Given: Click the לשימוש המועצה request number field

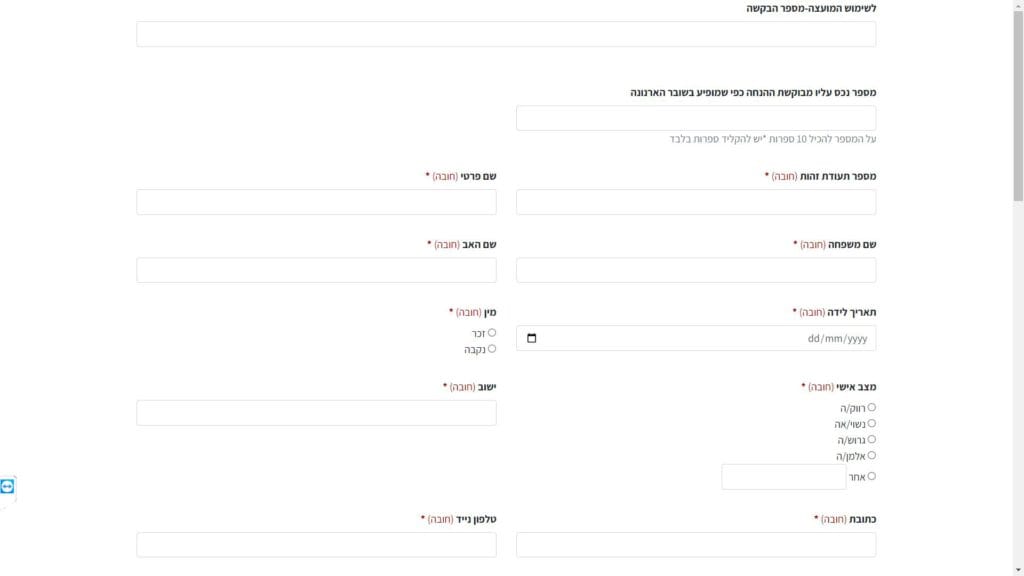Looking at the screenshot, I should tap(506, 34).
